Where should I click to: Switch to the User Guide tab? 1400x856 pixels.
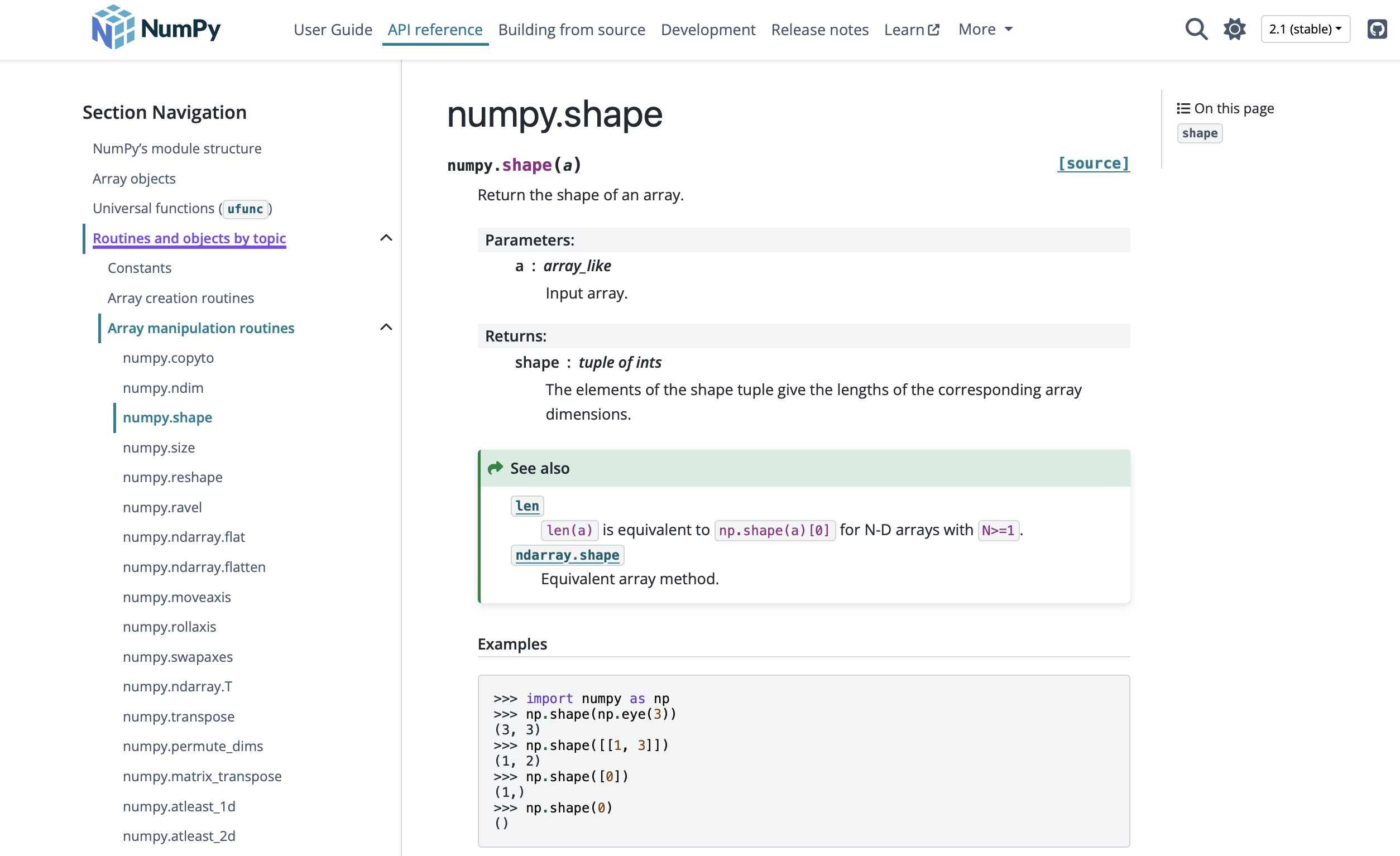[x=333, y=30]
